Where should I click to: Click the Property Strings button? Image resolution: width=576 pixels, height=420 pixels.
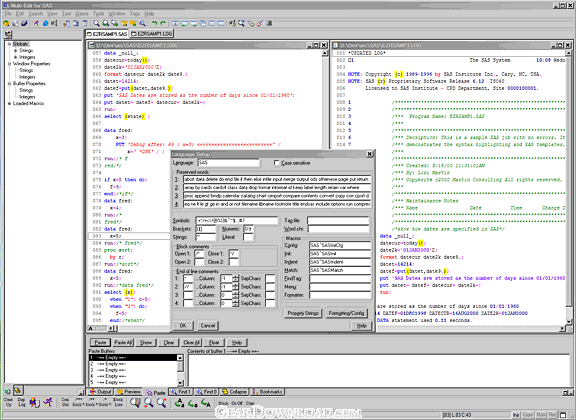[x=303, y=313]
